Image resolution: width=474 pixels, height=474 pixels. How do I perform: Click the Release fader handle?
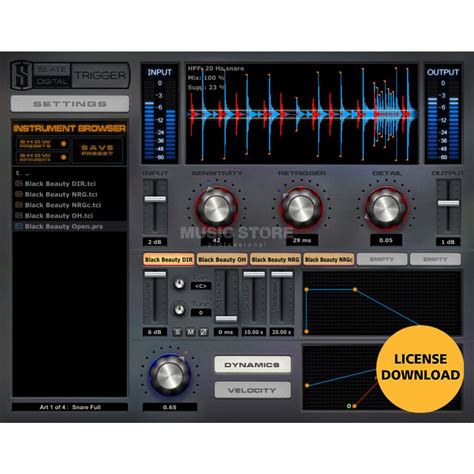pyautogui.click(x=282, y=274)
